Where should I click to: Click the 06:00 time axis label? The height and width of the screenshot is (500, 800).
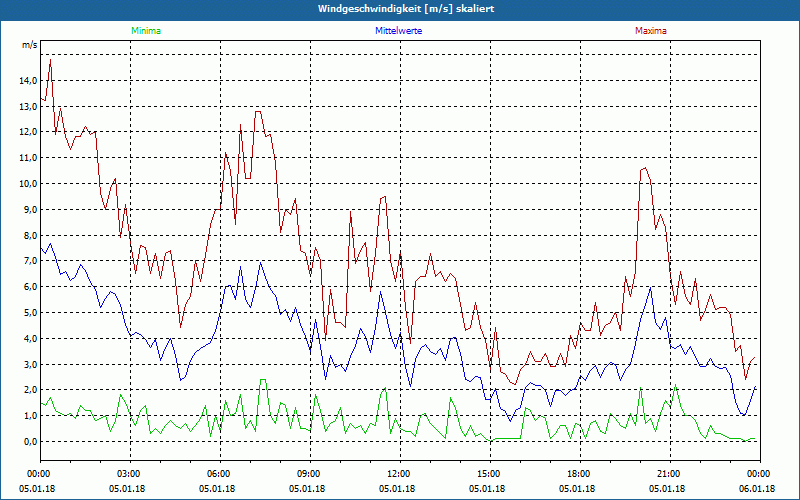coord(220,474)
